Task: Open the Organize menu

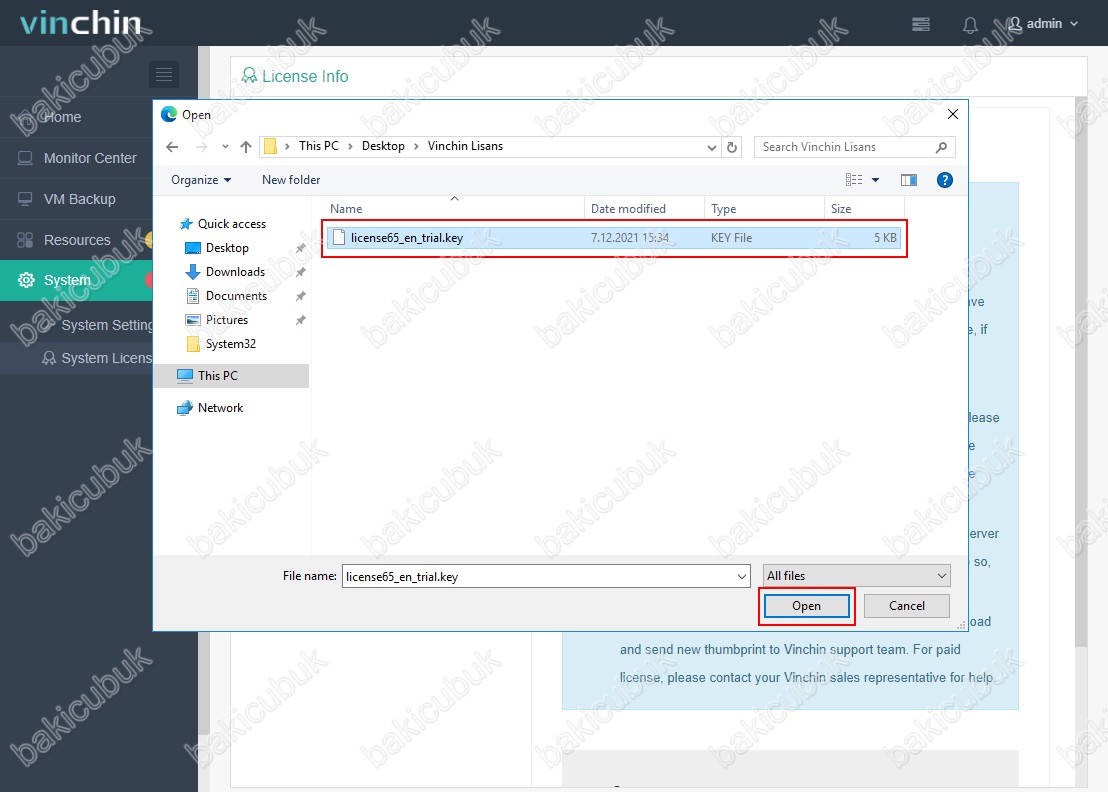Action: point(201,180)
